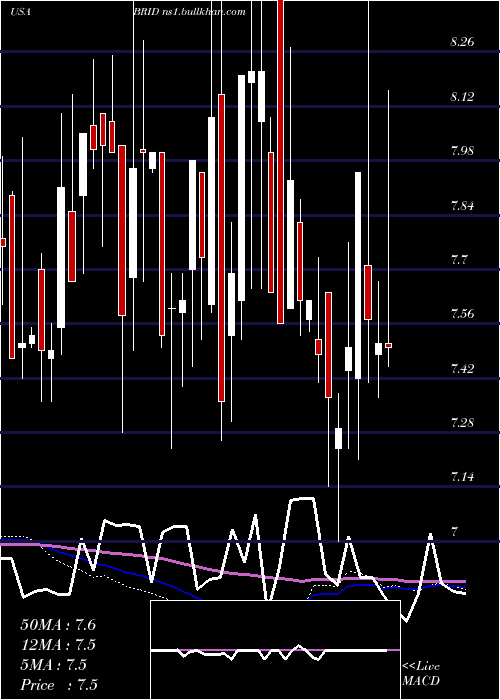Click the 7.7 price axis label

coord(459,260)
